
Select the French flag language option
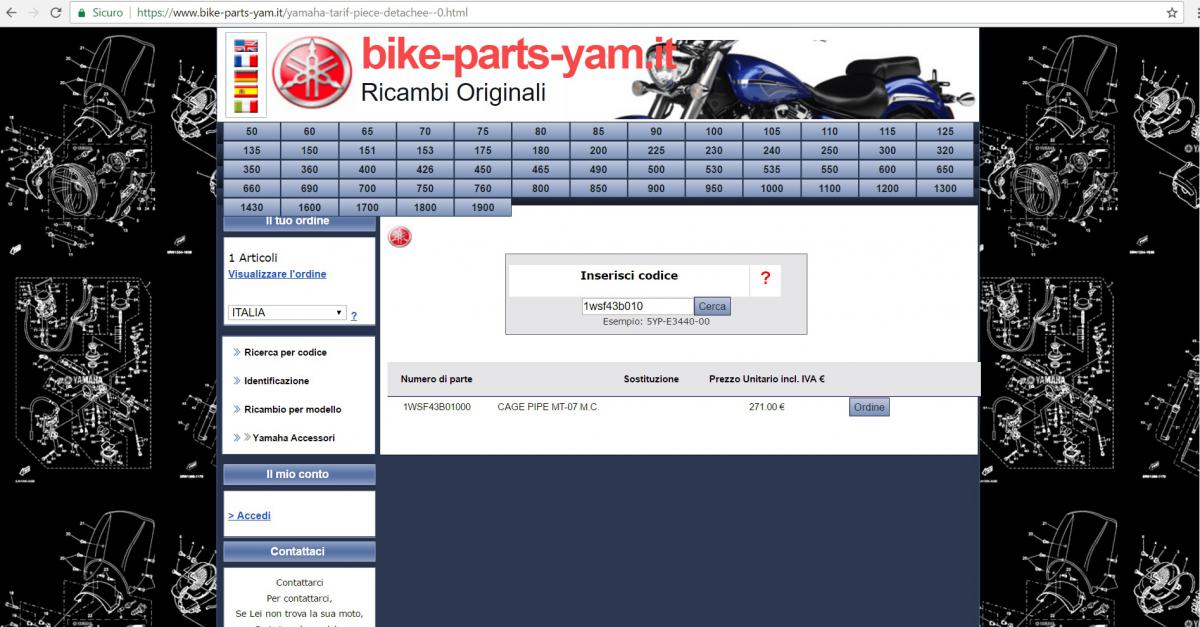245,61
